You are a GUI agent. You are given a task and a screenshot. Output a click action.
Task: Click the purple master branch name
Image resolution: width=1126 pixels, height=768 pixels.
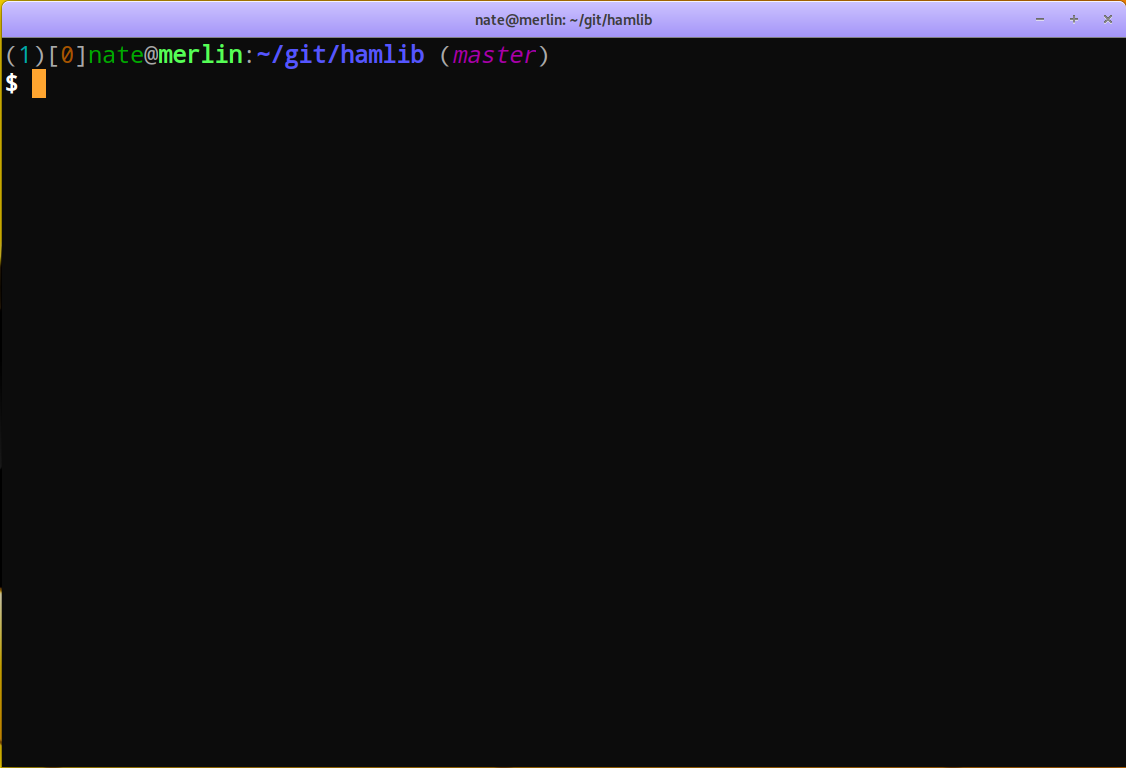coord(494,56)
